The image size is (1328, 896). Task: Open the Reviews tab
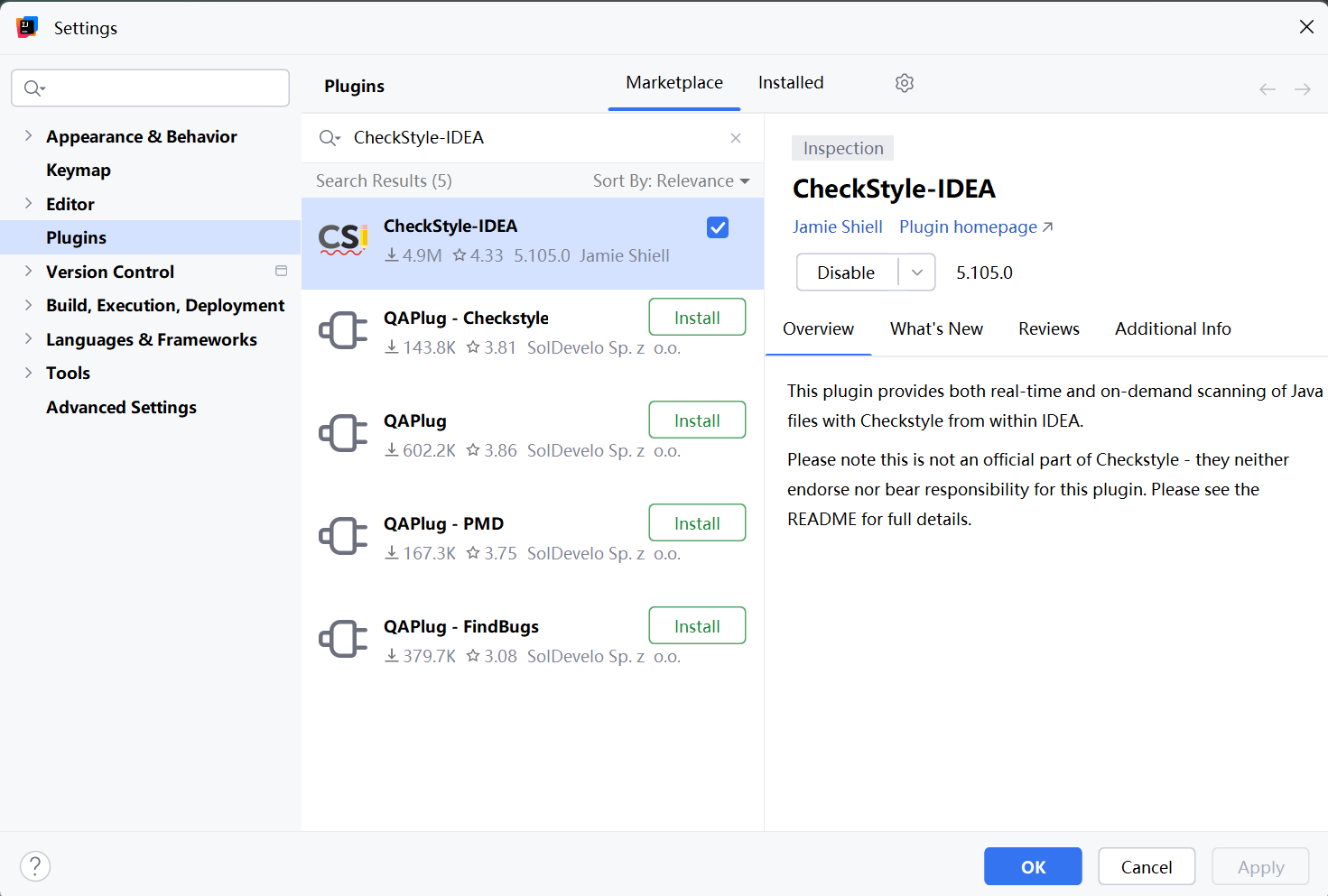click(1049, 329)
